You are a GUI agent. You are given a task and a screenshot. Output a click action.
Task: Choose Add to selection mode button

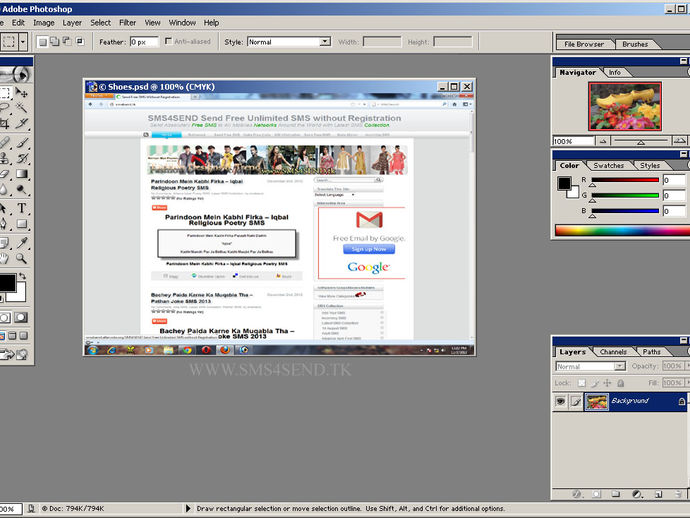point(55,41)
